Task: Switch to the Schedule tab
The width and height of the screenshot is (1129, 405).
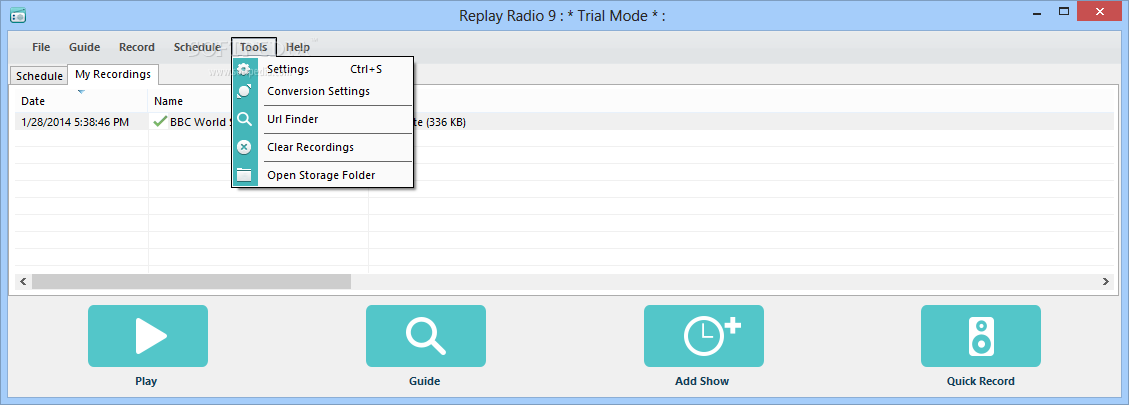Action: click(x=39, y=76)
